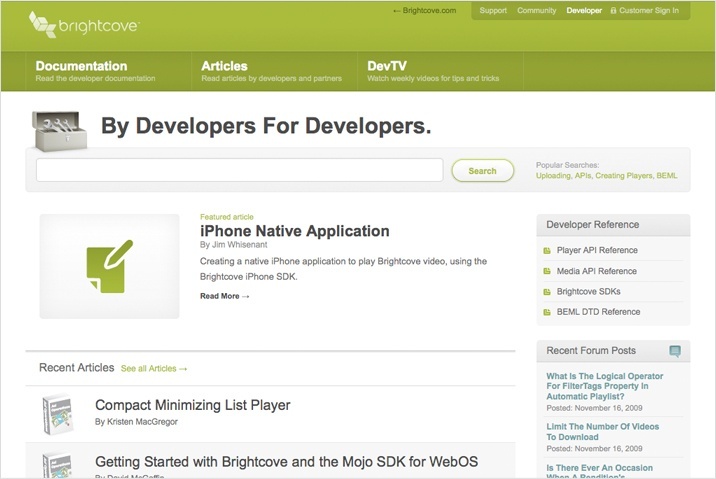The height and width of the screenshot is (479, 716).
Task: Open the Logical Operator For FilterTags forum post
Action: pos(605,386)
